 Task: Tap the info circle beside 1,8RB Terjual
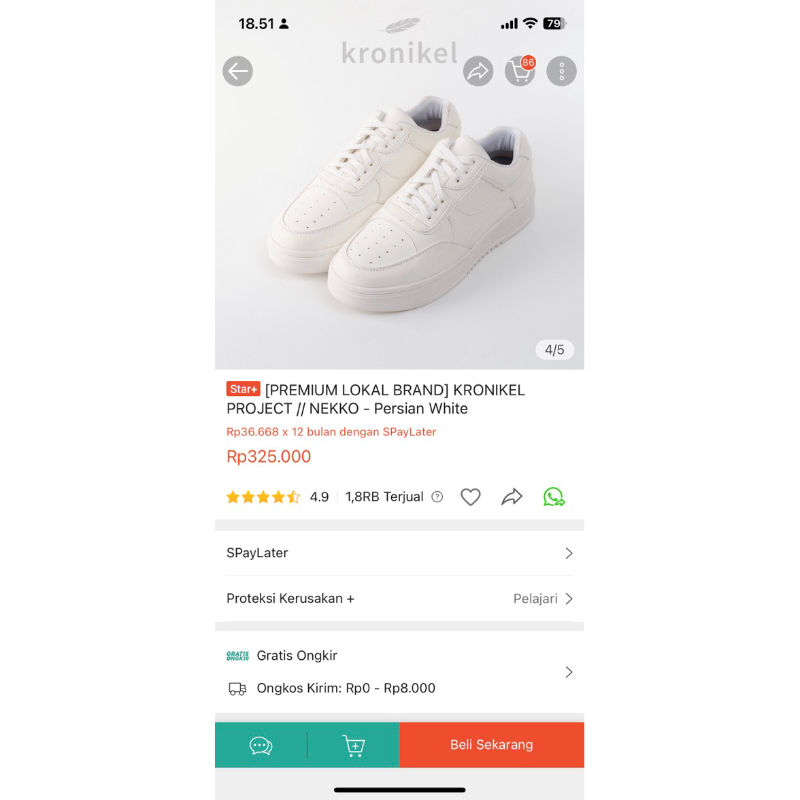click(437, 496)
